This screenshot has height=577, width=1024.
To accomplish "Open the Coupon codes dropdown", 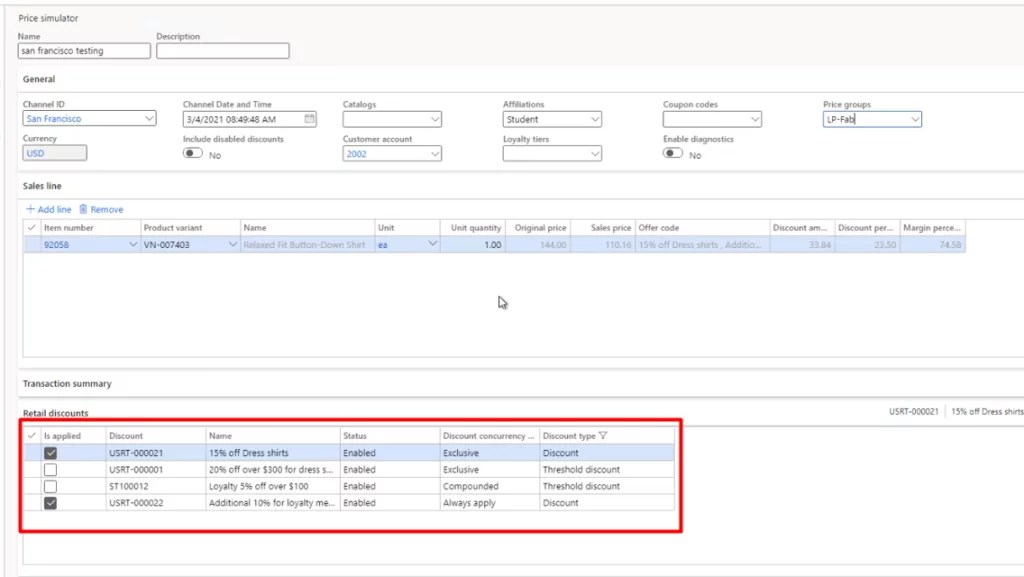I will [x=755, y=119].
